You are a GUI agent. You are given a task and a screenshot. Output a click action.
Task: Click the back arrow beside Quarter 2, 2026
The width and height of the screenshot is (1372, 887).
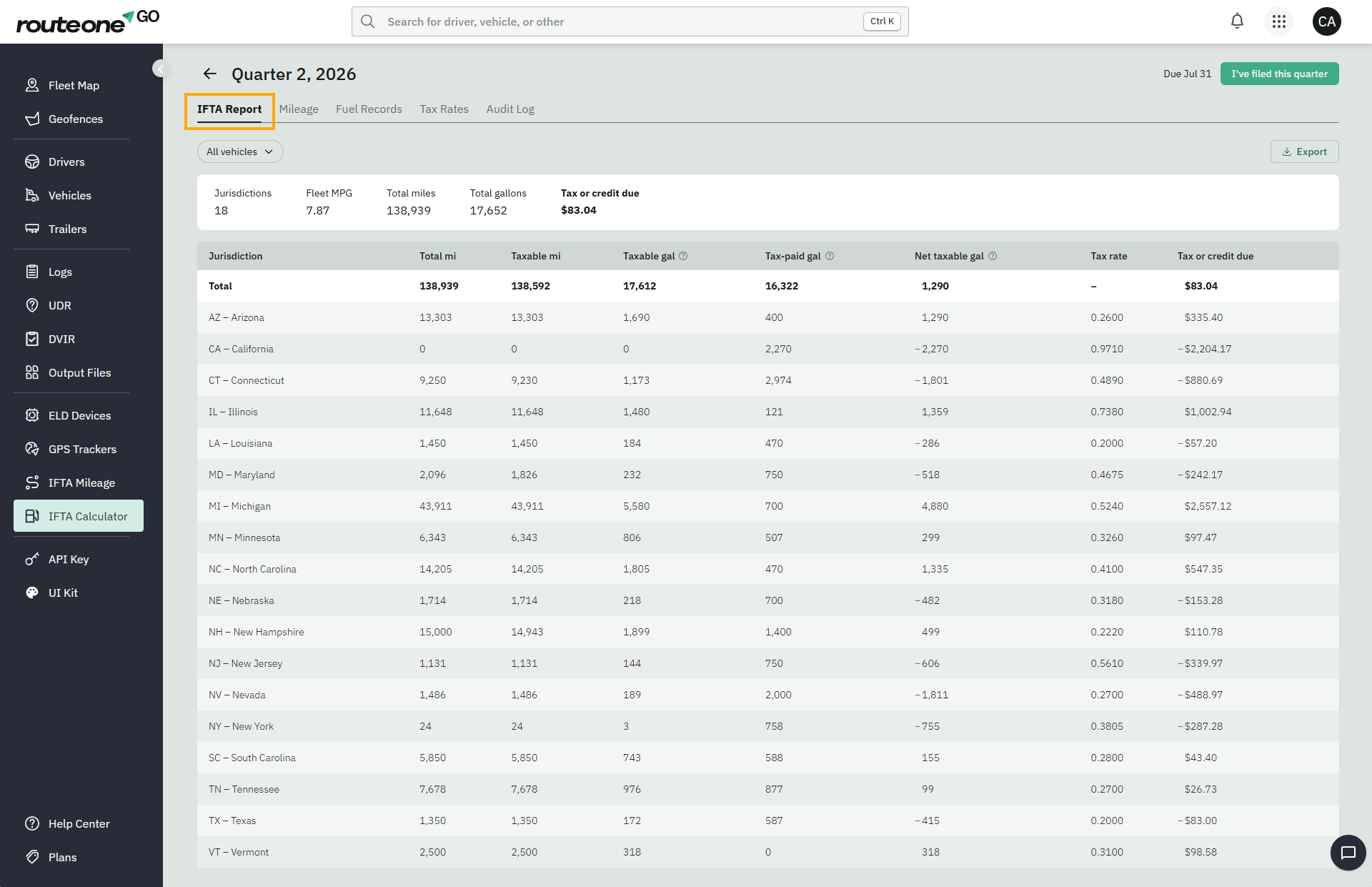point(210,74)
